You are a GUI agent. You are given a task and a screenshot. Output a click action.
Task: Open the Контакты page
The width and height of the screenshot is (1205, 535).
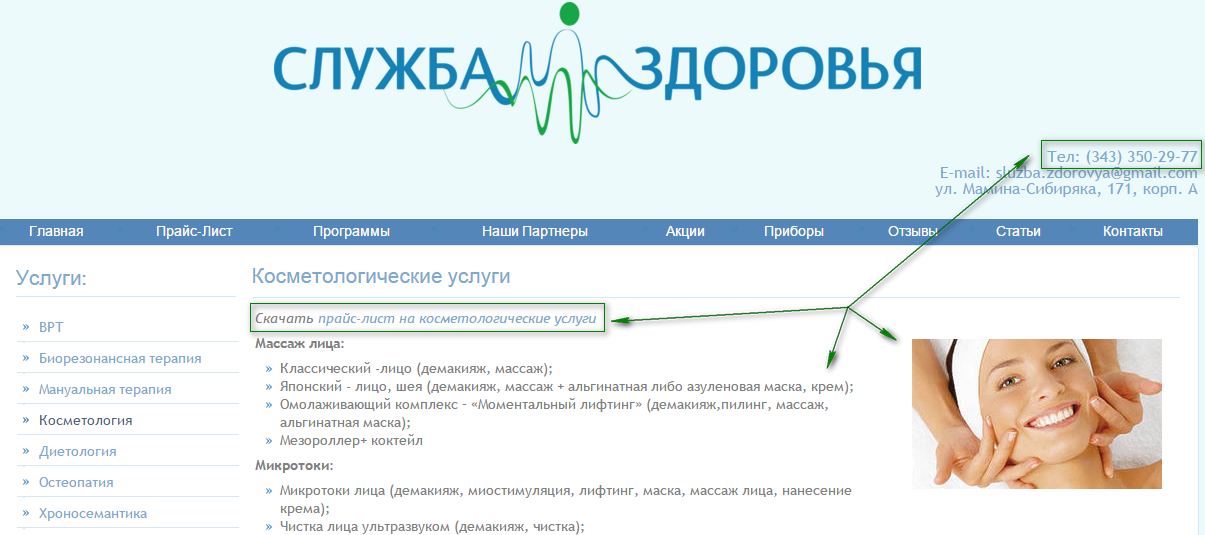coord(1133,231)
